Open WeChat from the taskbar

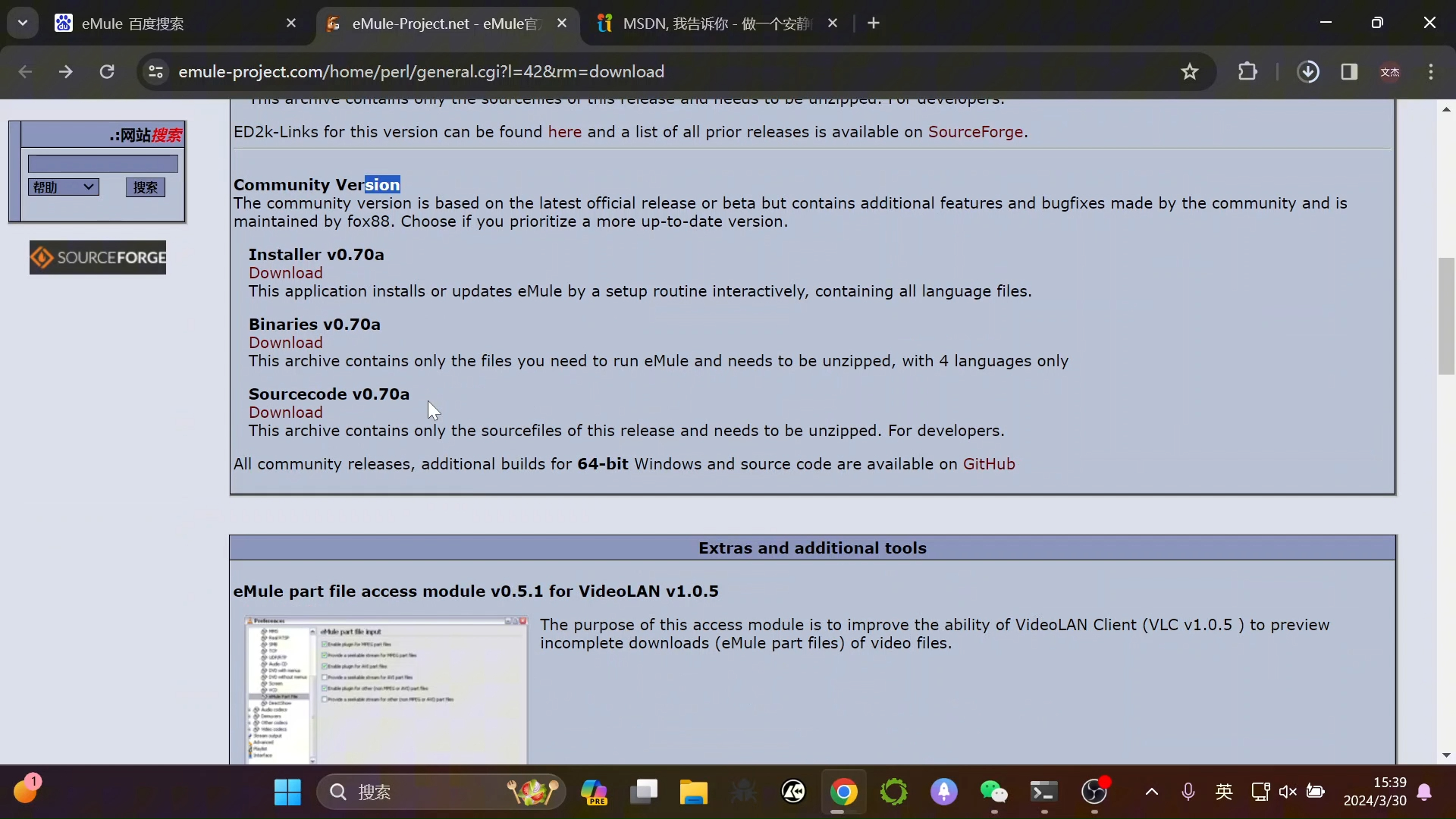point(994,792)
